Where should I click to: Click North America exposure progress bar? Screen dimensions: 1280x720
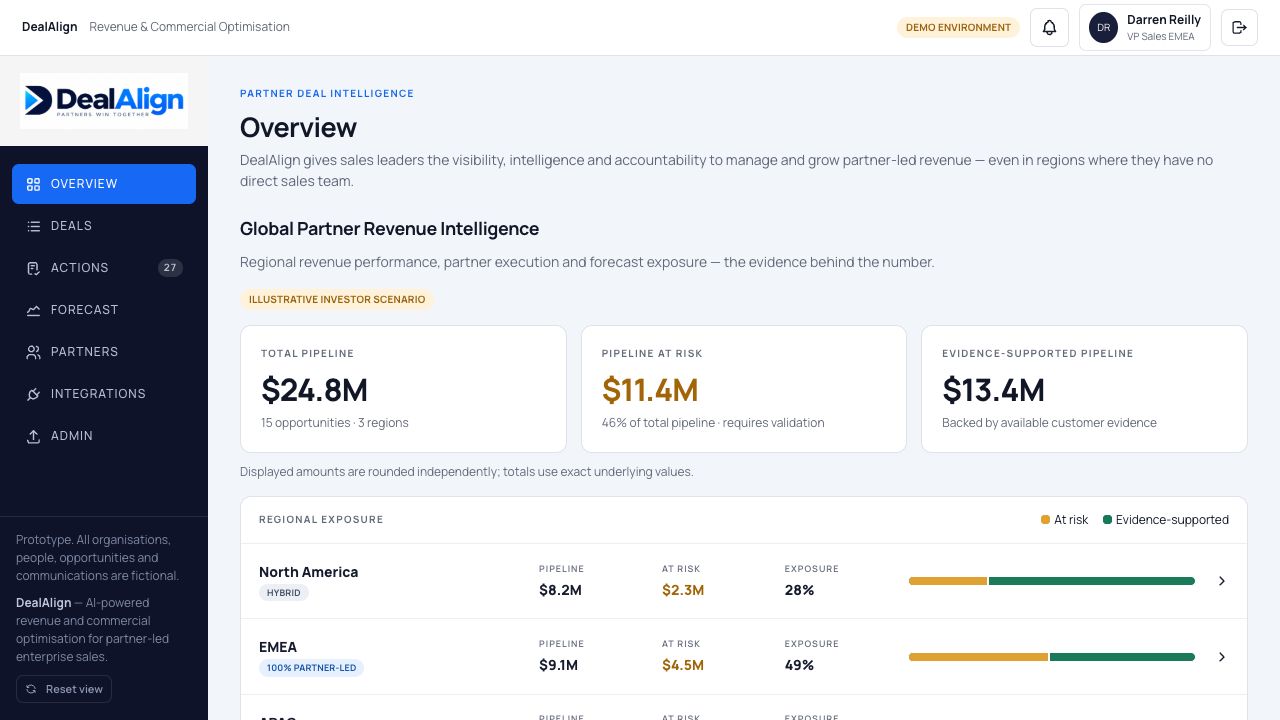click(x=1052, y=581)
